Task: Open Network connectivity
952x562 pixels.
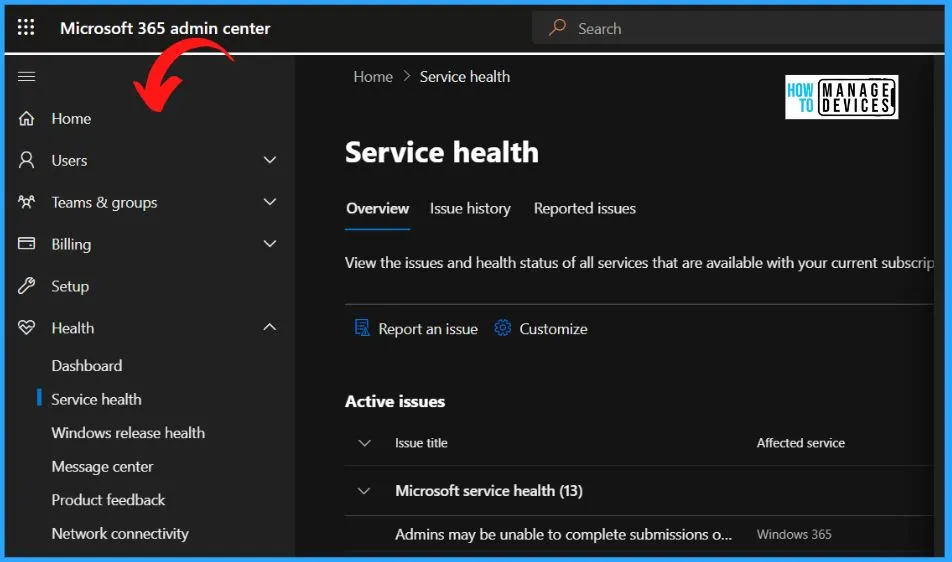Action: point(120,533)
